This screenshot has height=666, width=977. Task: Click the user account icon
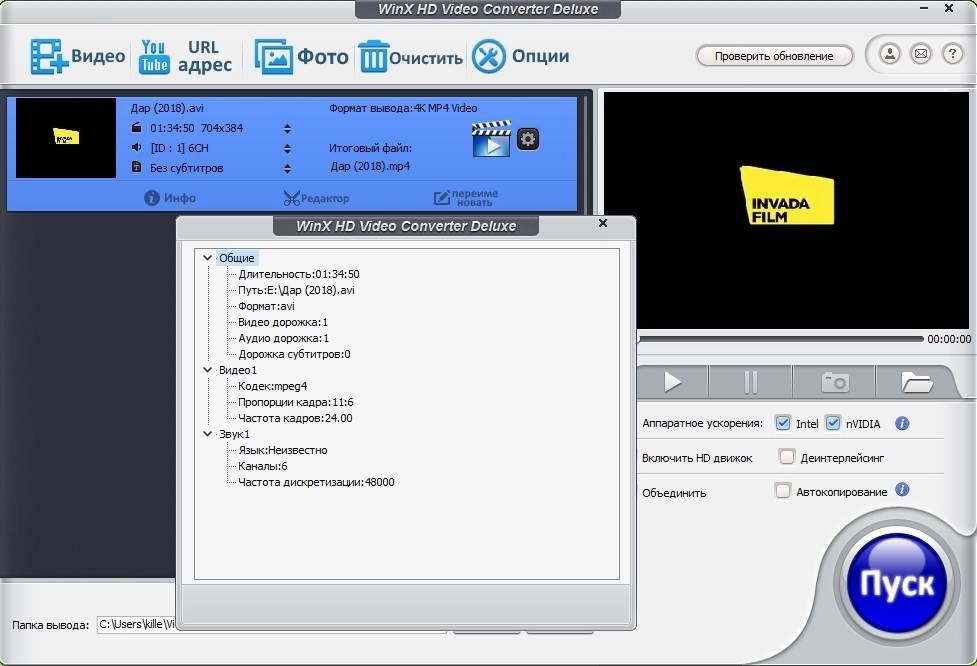[x=890, y=54]
